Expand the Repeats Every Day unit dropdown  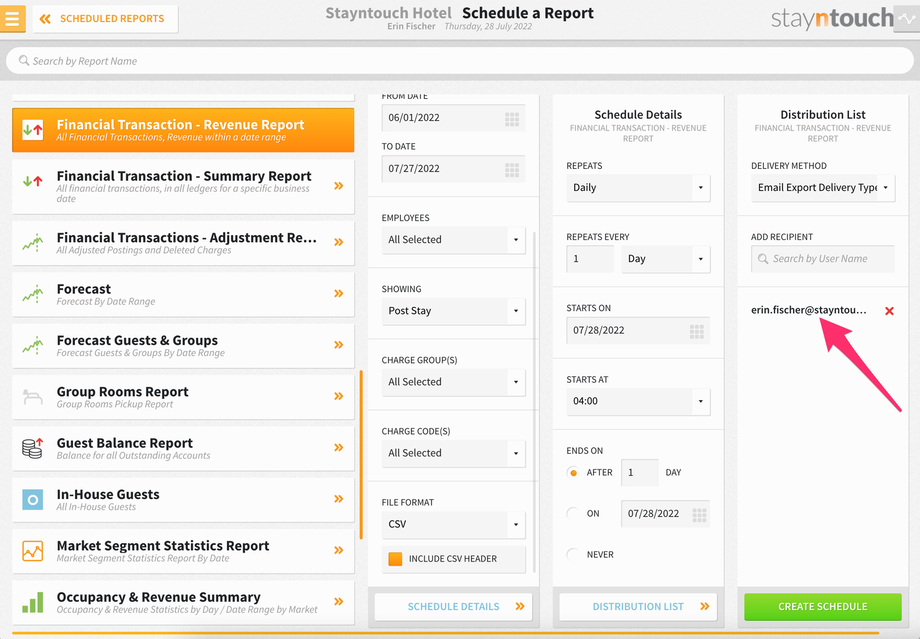tap(665, 259)
